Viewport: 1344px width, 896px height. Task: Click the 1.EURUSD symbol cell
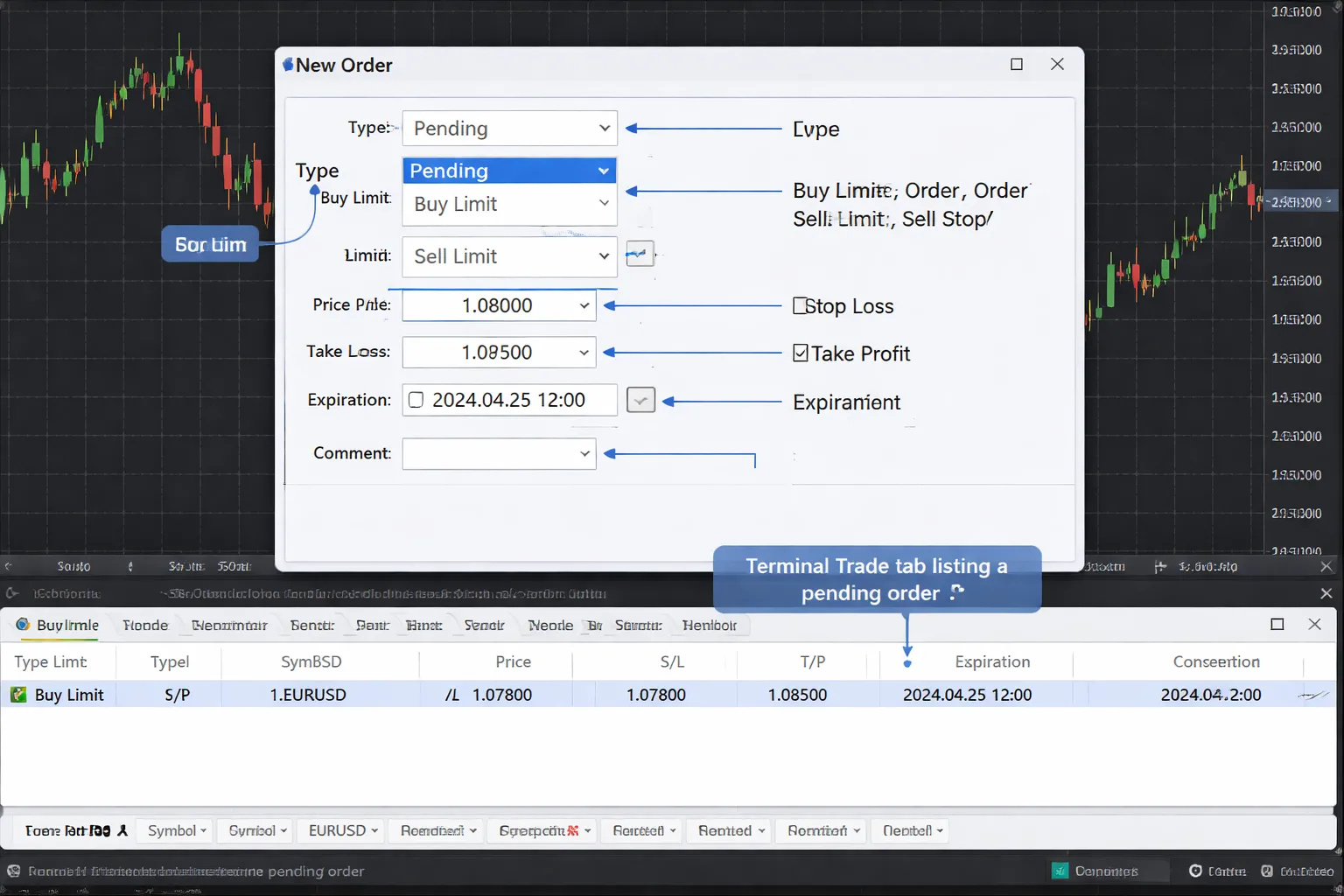point(308,695)
